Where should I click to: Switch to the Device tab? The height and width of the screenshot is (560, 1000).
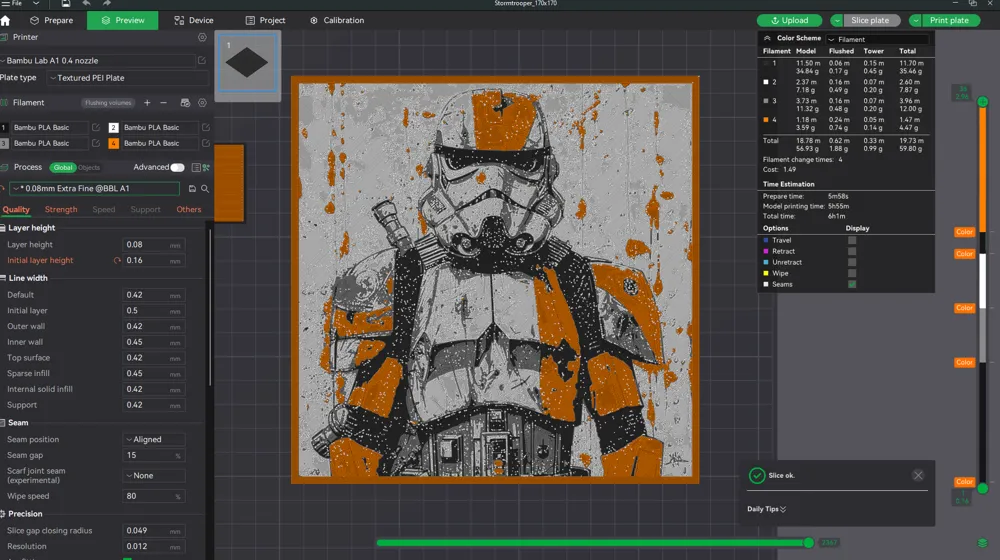pos(194,20)
